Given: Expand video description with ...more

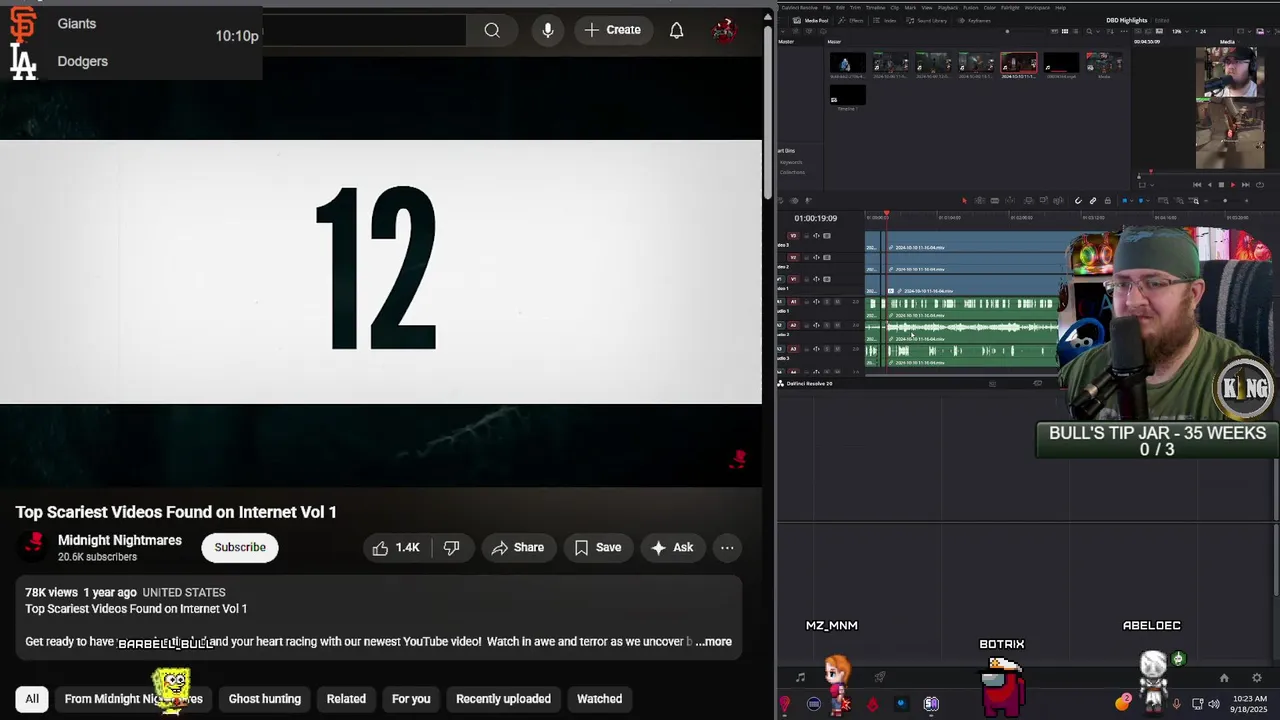Looking at the screenshot, I should (x=714, y=642).
